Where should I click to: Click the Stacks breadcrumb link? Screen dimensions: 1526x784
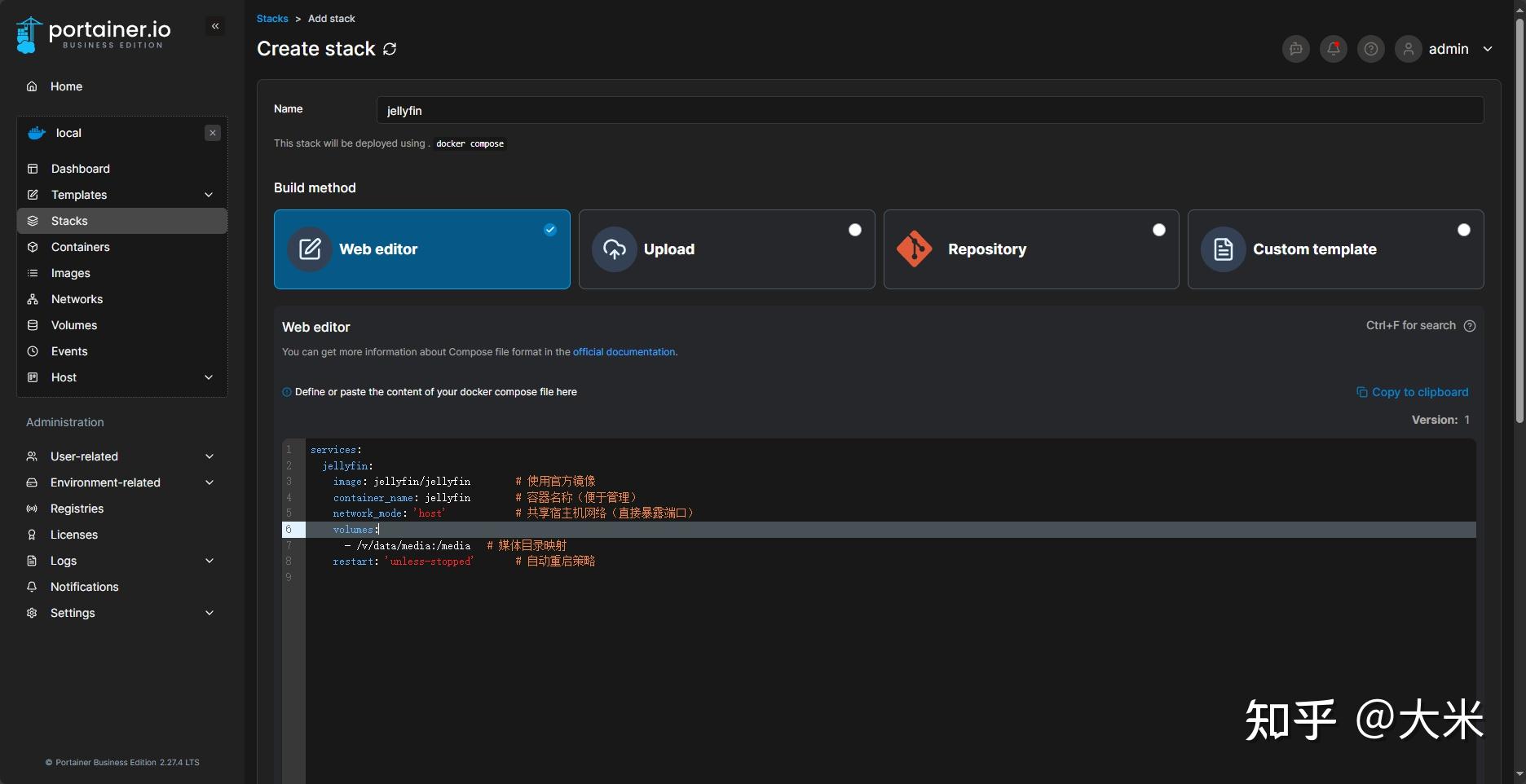coord(272,19)
